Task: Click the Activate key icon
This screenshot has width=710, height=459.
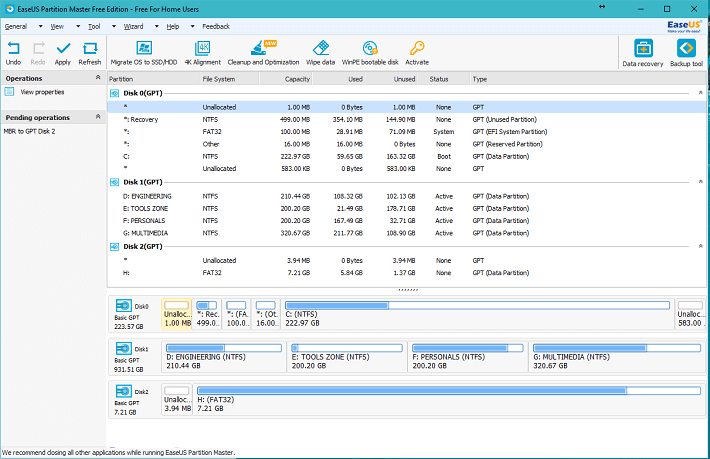Action: click(x=417, y=48)
